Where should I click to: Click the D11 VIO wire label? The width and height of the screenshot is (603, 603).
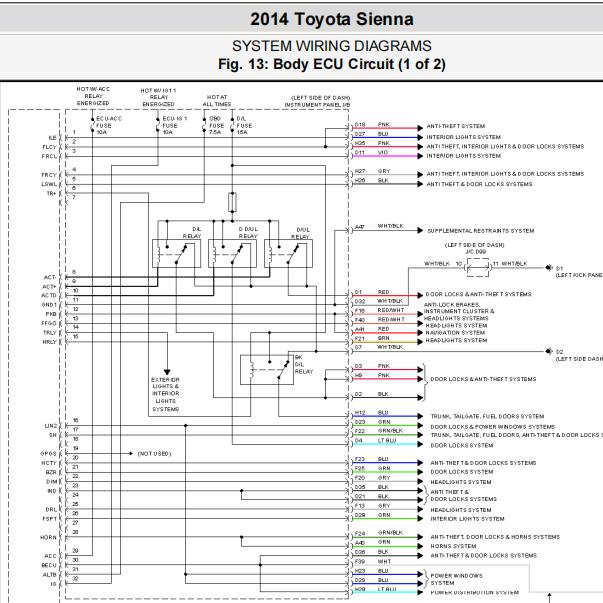coord(371,153)
